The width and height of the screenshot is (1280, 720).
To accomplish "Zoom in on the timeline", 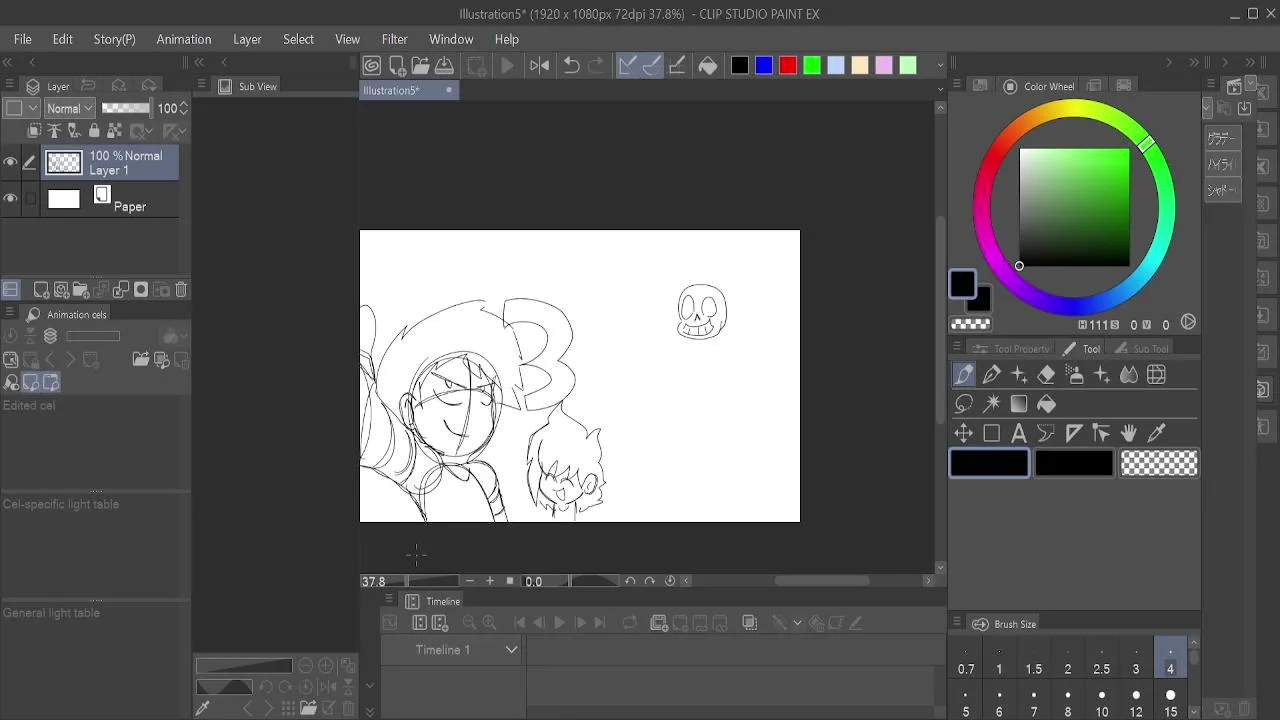I will tap(489, 623).
